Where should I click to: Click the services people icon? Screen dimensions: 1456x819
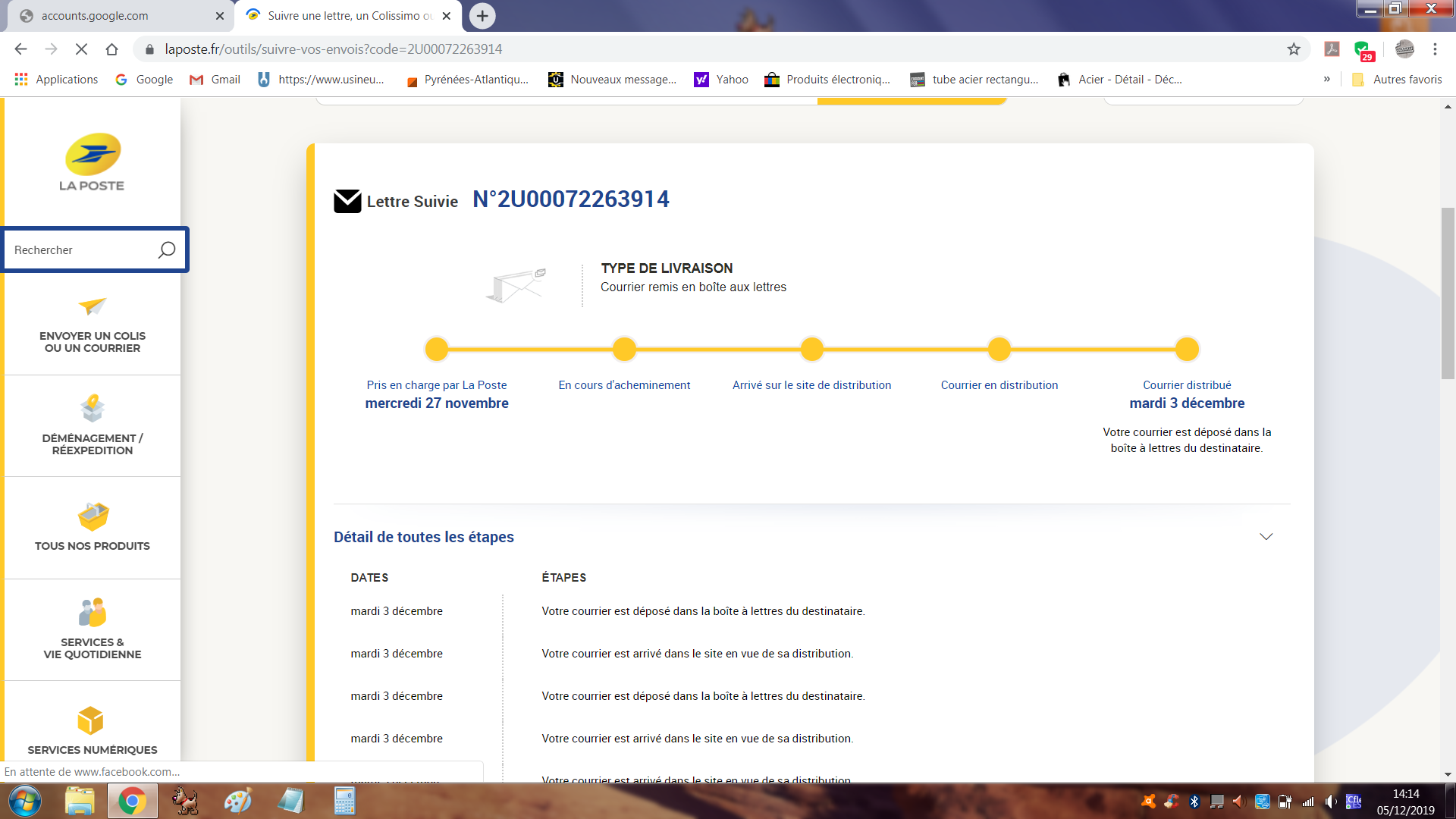(93, 613)
